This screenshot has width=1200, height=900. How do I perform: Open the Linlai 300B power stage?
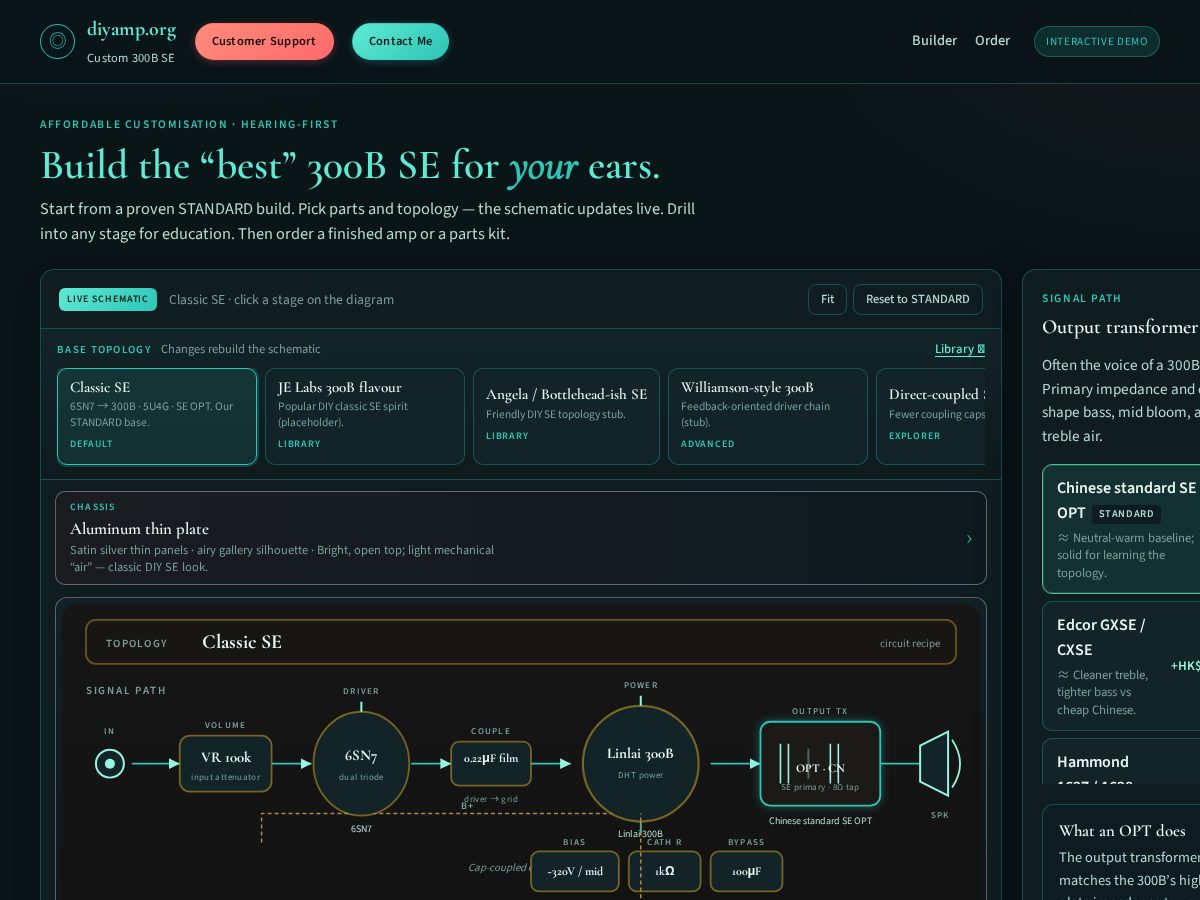pyautogui.click(x=640, y=763)
